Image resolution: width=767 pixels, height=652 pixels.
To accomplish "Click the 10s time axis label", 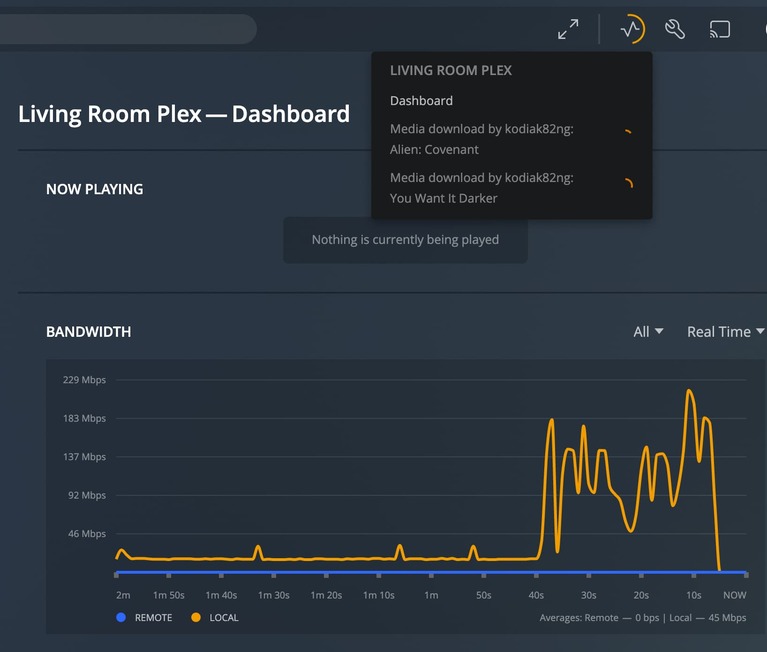I will click(x=694, y=595).
